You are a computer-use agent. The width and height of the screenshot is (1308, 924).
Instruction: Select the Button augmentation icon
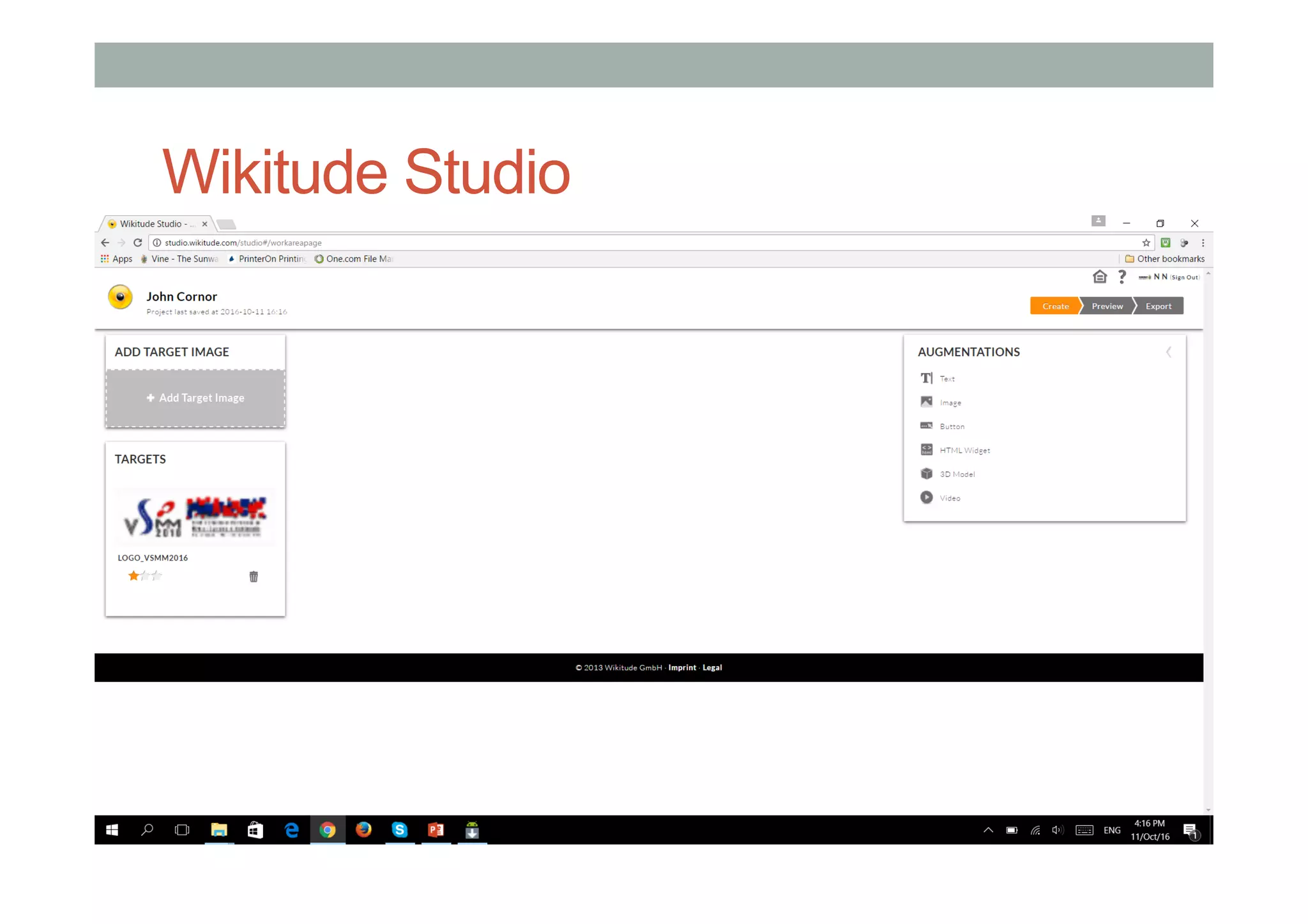coord(926,425)
